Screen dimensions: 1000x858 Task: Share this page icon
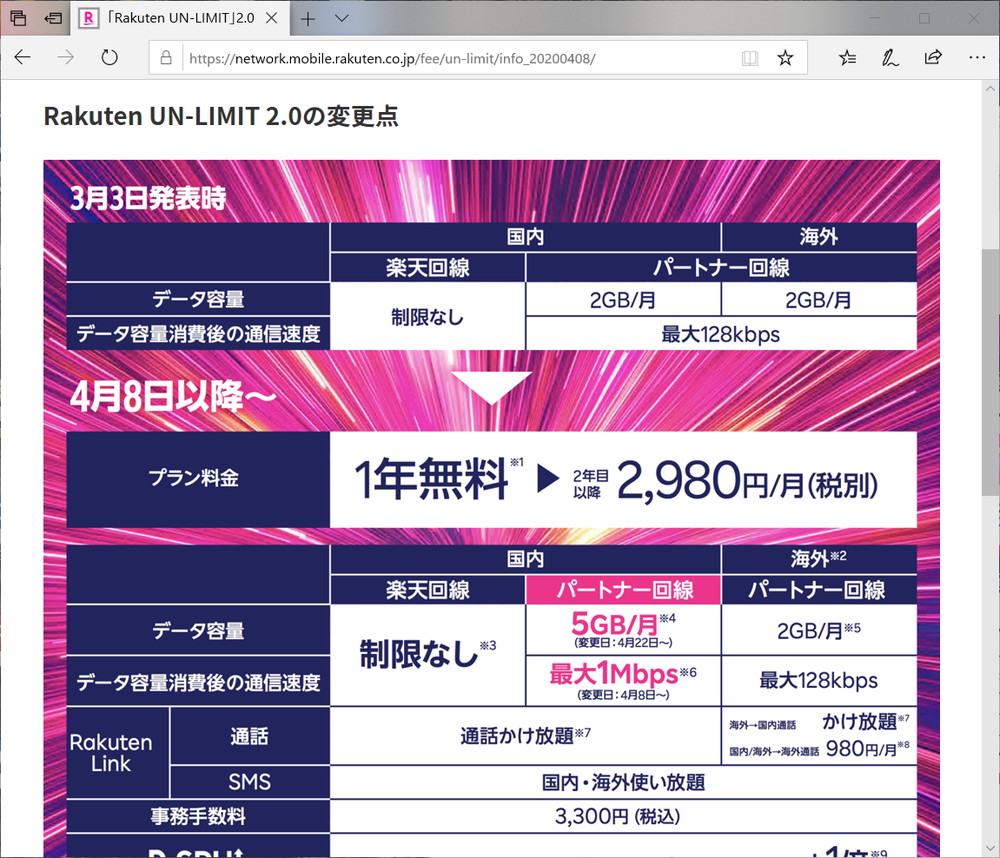click(933, 57)
